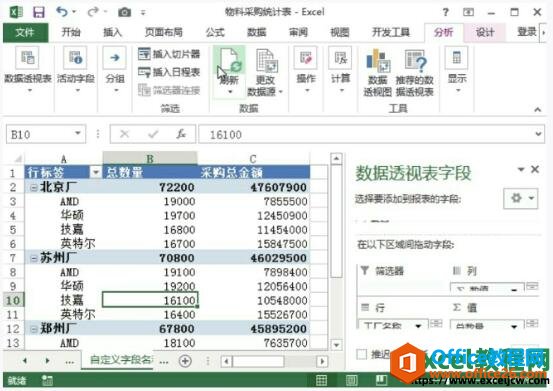The width and height of the screenshot is (553, 391).
Task: Click the vertical scrollbar down arrow
Action: pyautogui.click(x=336, y=344)
